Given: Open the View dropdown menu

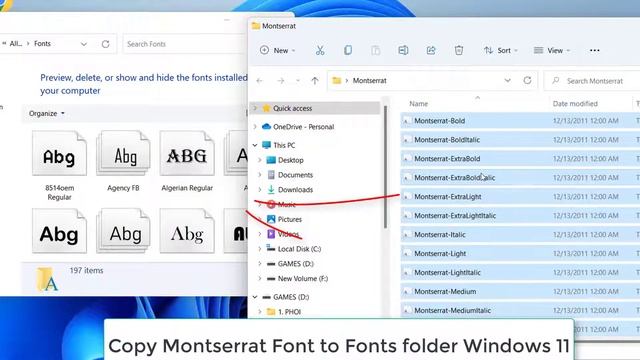Looking at the screenshot, I should [551, 50].
